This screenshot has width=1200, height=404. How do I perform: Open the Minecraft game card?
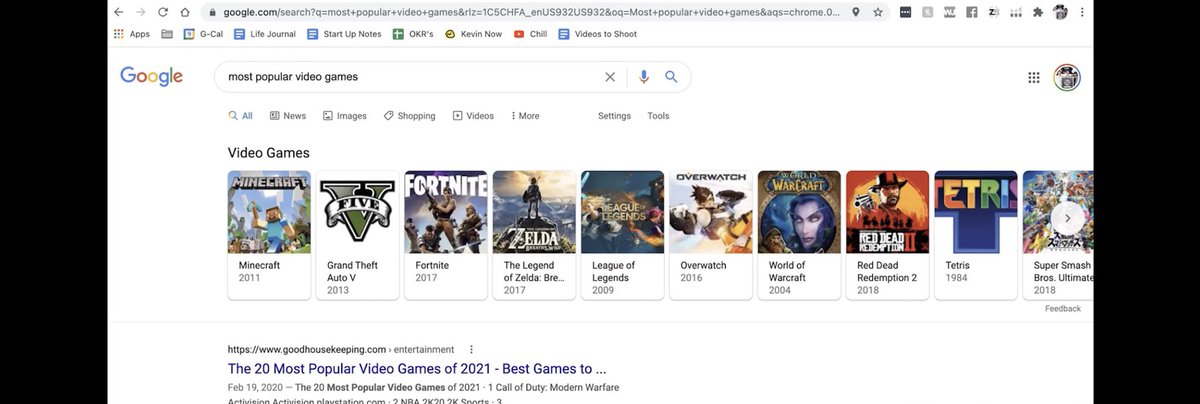tap(269, 235)
